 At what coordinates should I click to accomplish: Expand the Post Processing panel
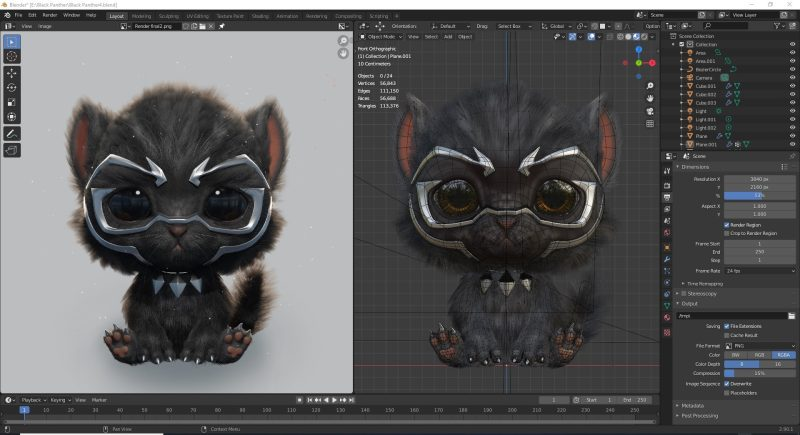(x=697, y=416)
